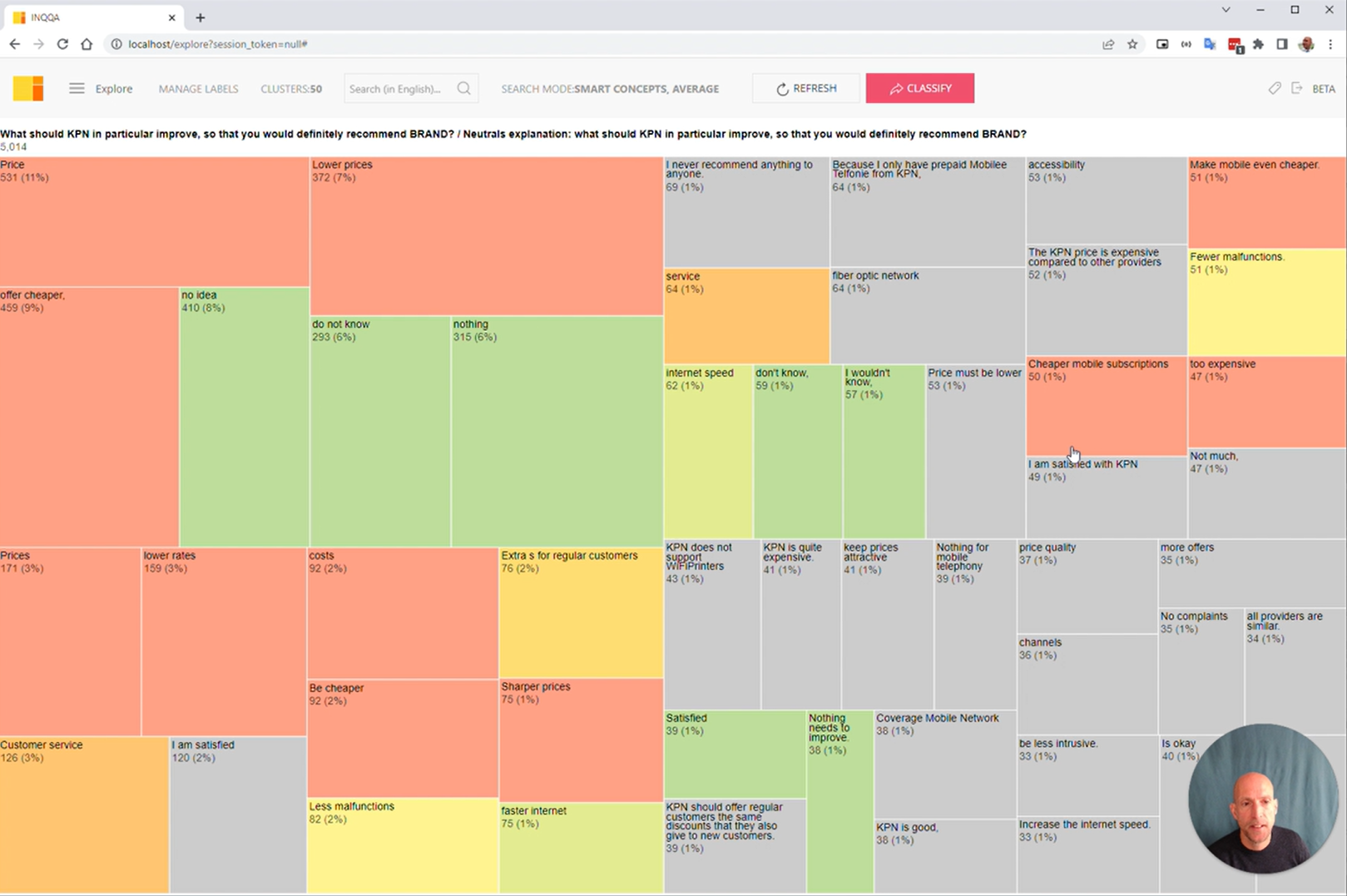
Task: Reload the page using browser reload icon
Action: tap(62, 44)
